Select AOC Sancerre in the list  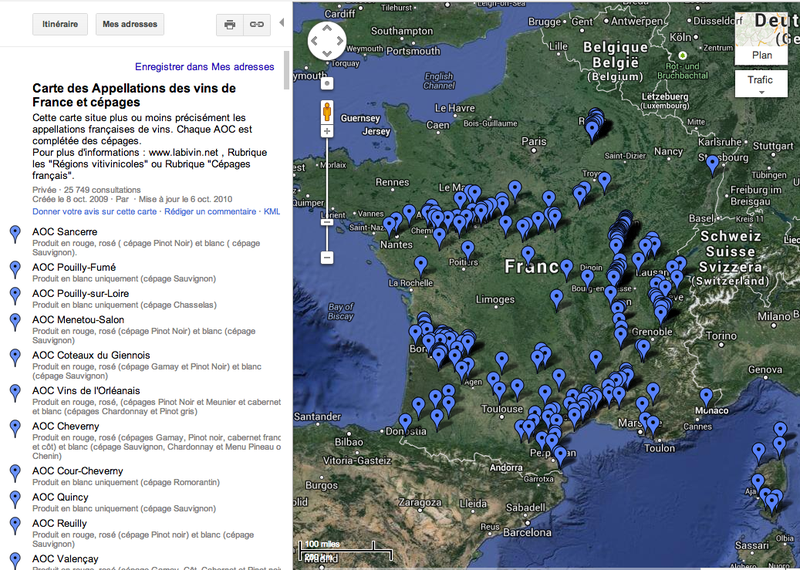(x=64, y=232)
